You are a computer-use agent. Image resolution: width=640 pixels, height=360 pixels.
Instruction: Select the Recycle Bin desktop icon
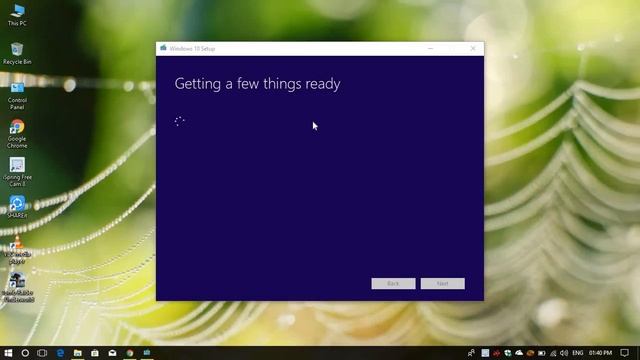[x=17, y=53]
